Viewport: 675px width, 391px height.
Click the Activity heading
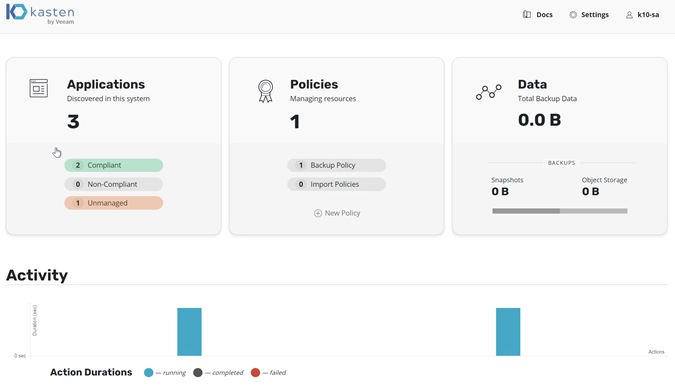click(x=37, y=275)
